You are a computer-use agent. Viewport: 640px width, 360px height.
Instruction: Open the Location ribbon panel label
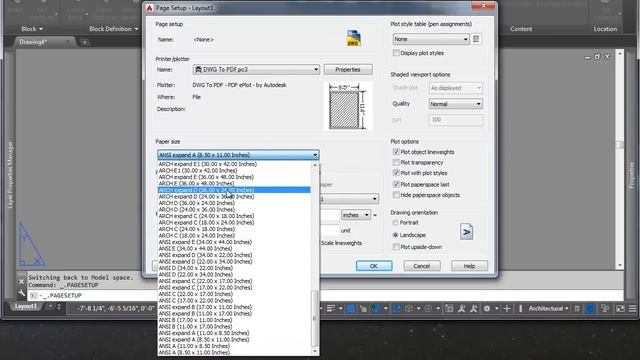tap(605, 29)
